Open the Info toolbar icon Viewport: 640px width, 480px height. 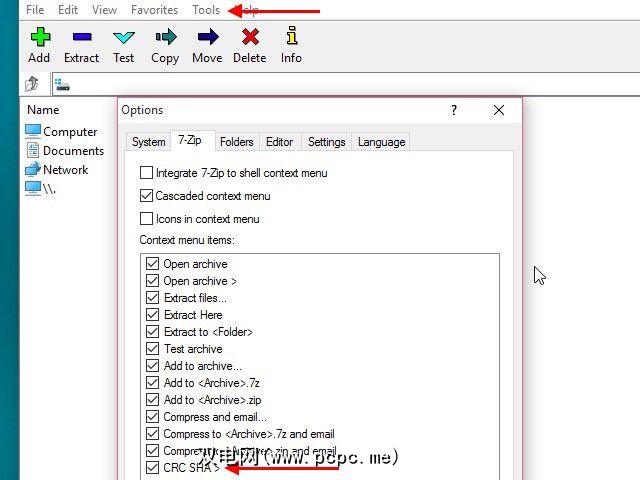coord(291,36)
